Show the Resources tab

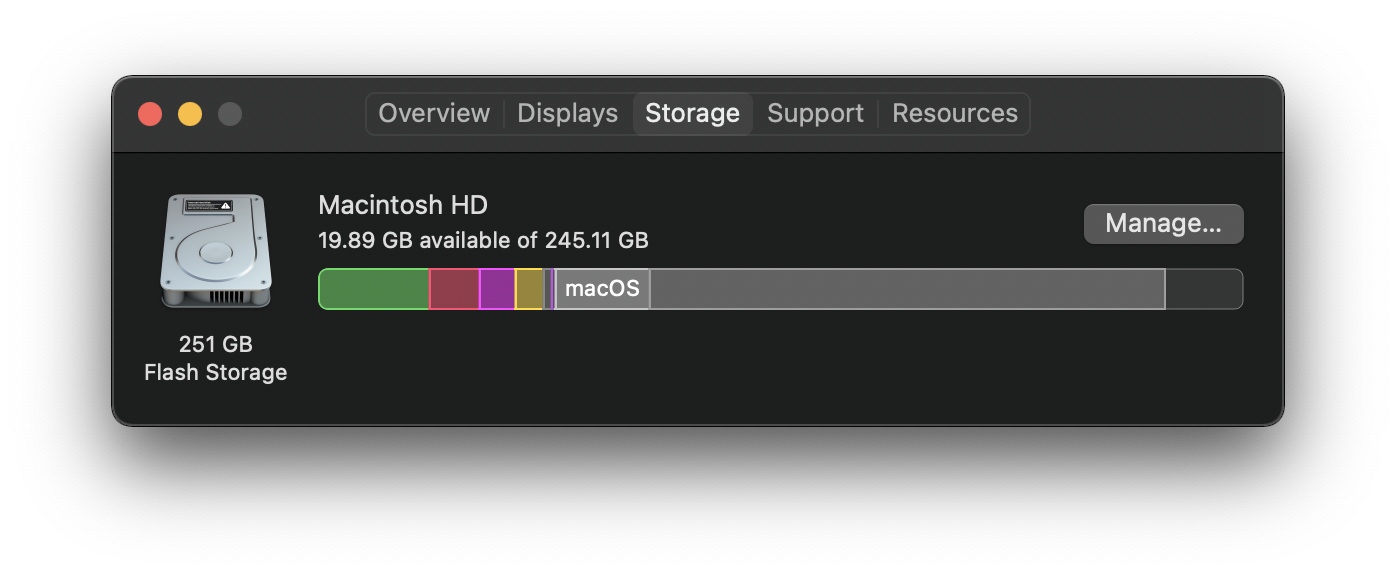point(954,114)
